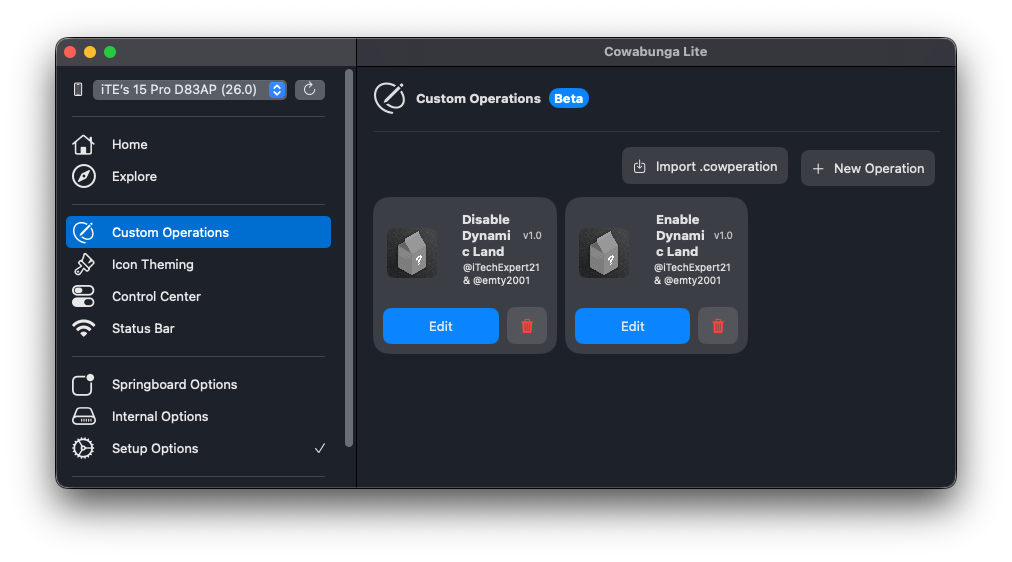This screenshot has width=1012, height=562.
Task: Click the Disable Dynamic Land title text
Action: 487,236
